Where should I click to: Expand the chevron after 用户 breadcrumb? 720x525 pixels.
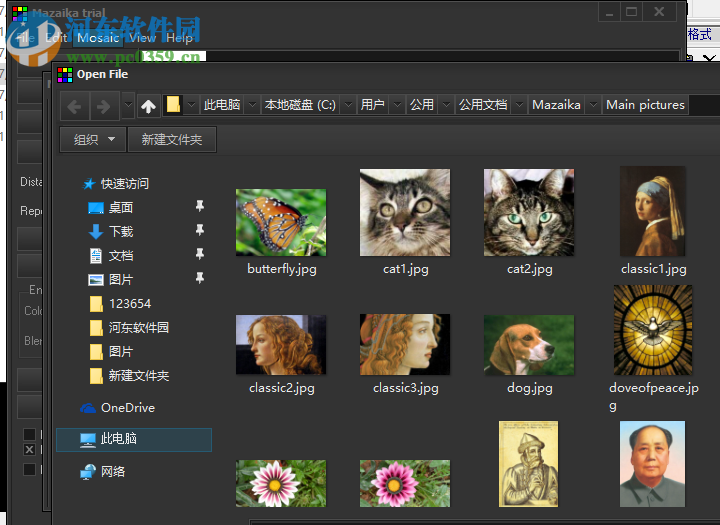tap(398, 105)
